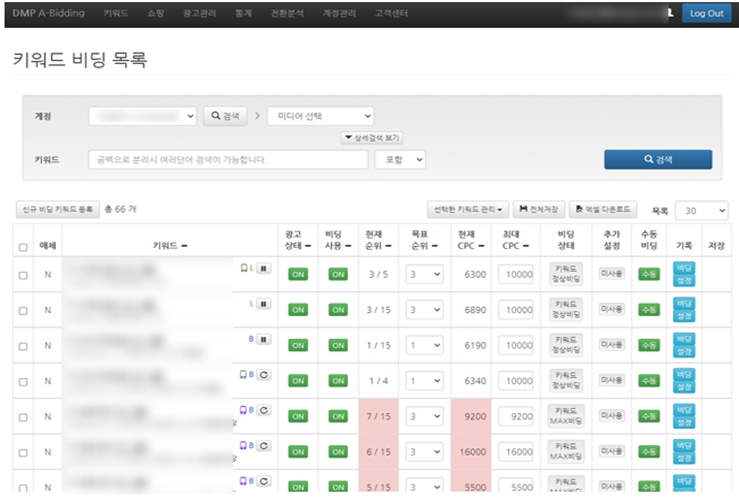Viewport: 739px width, 500px height.
Task: Click the device icon on the 3 / 5 rank row
Action: tap(244, 268)
